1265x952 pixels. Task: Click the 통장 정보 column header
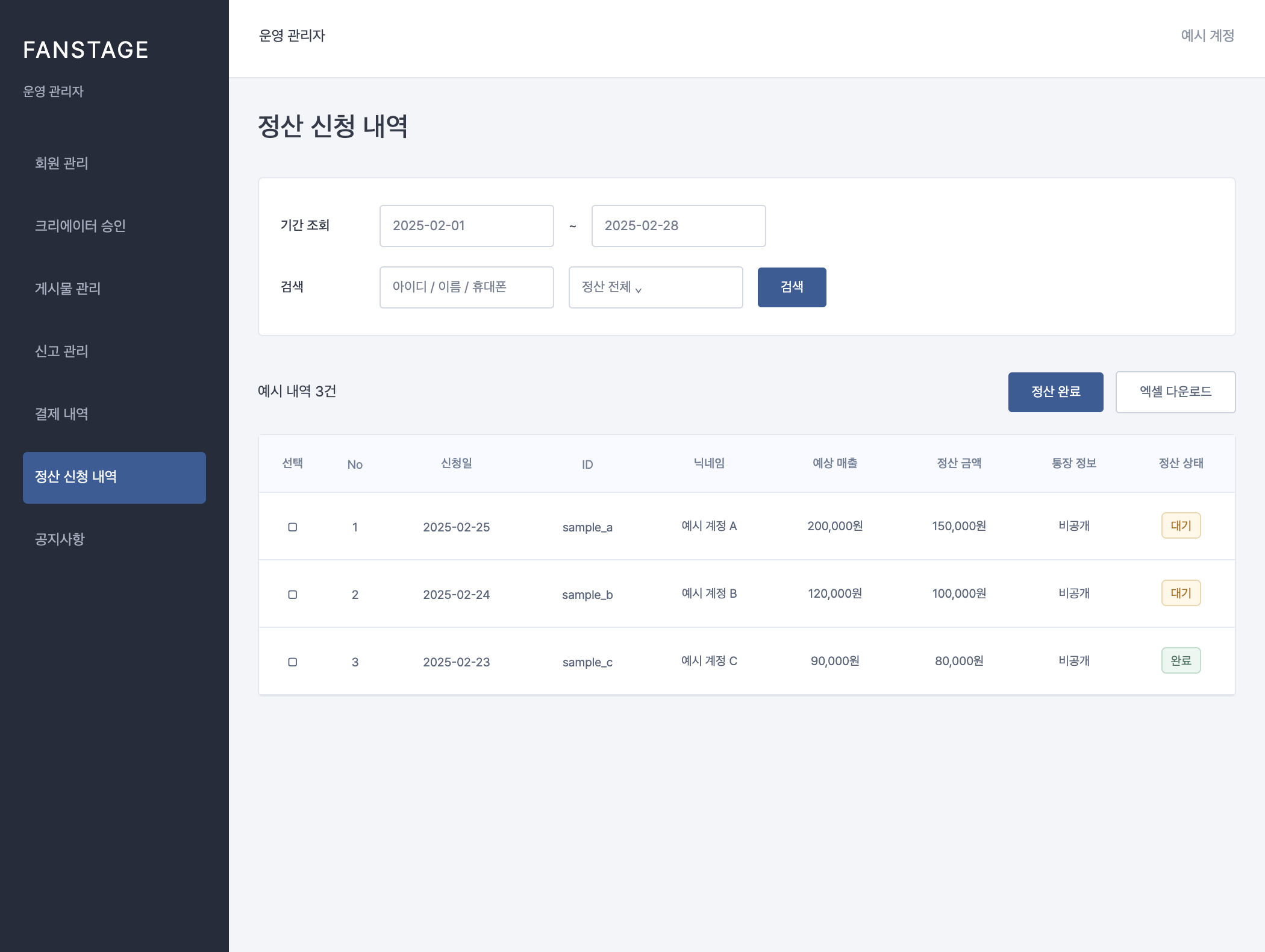point(1074,463)
